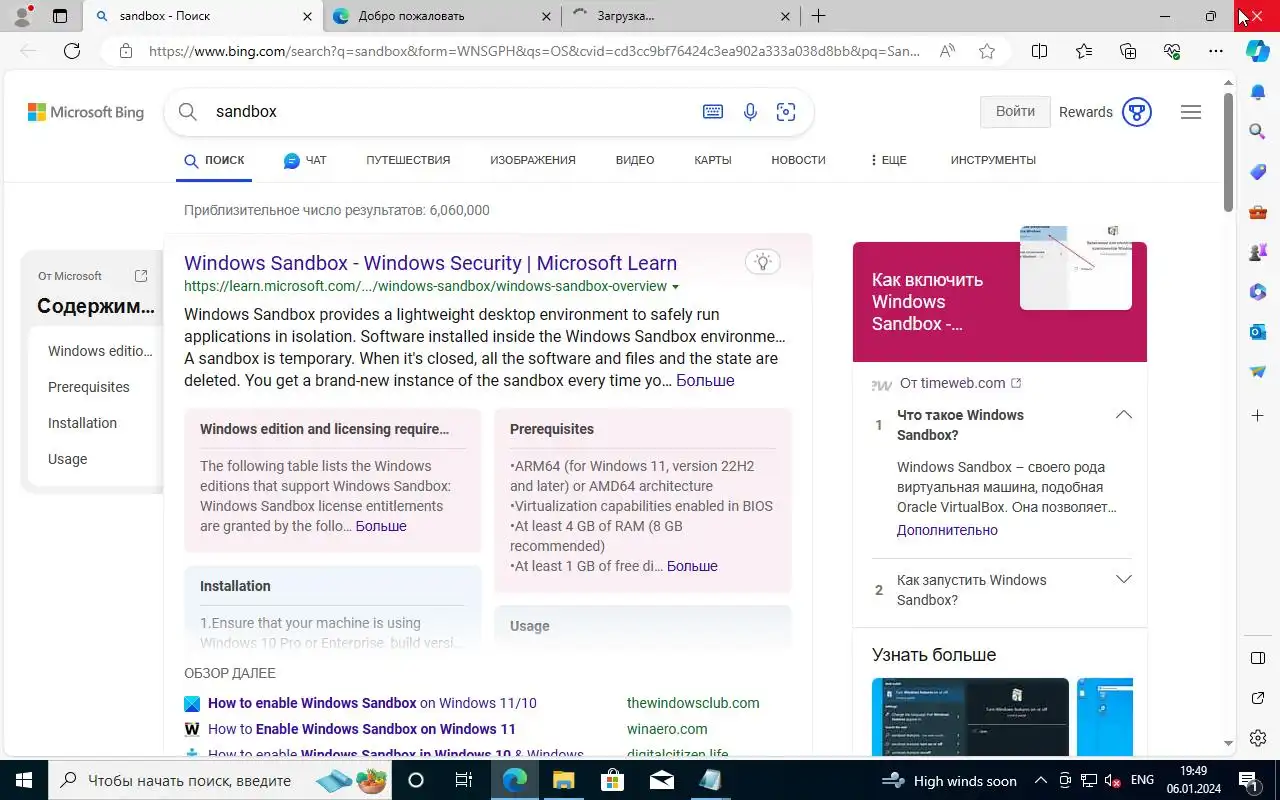Open split screen icon in toolbar
The width and height of the screenshot is (1280, 800).
click(x=1039, y=51)
